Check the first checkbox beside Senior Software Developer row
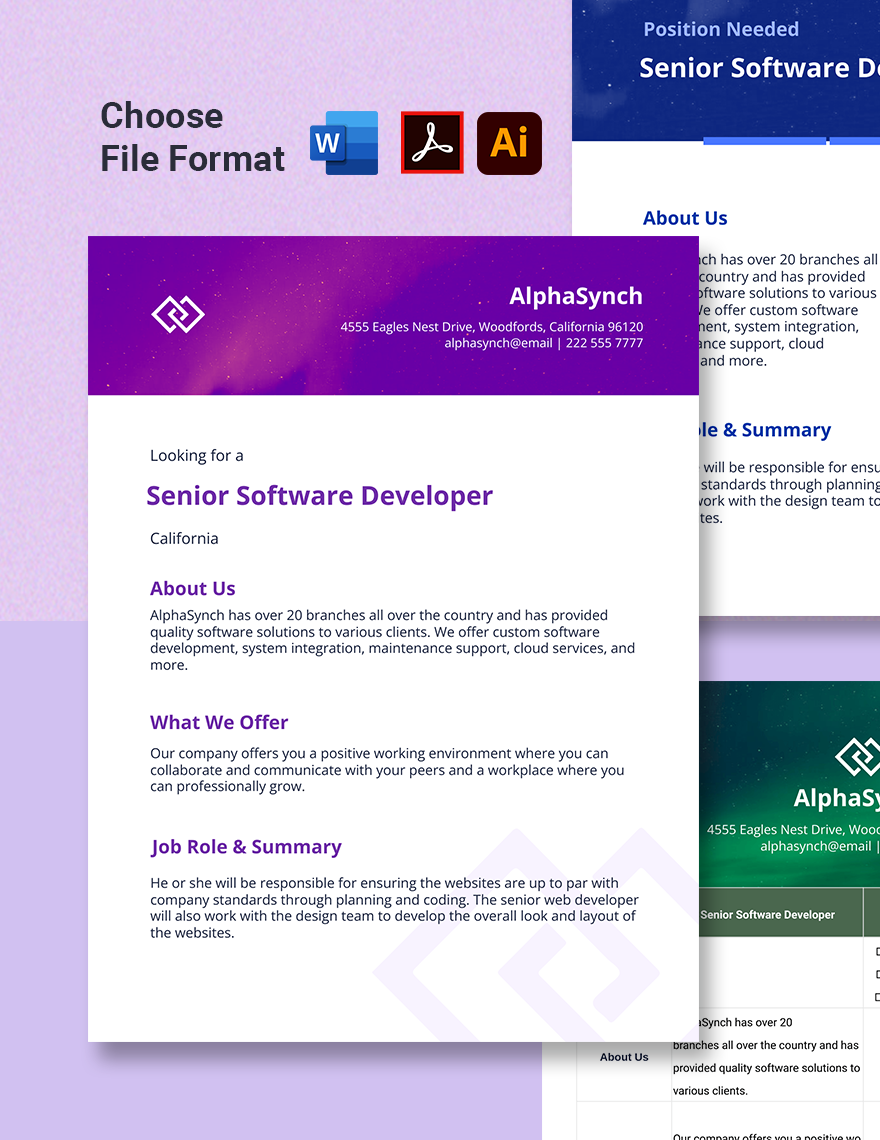880x1140 pixels. (x=877, y=951)
